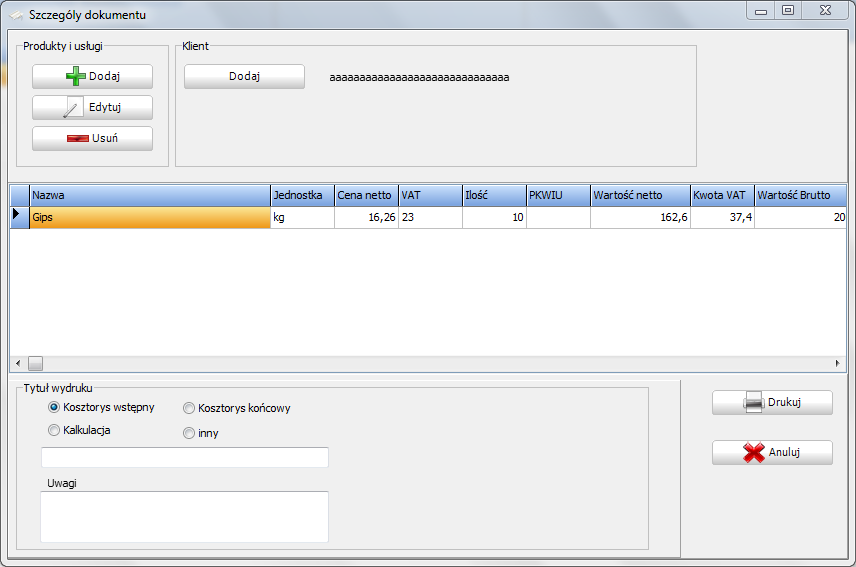Click the PKWIU column header
This screenshot has height=567, width=856.
(x=558, y=195)
